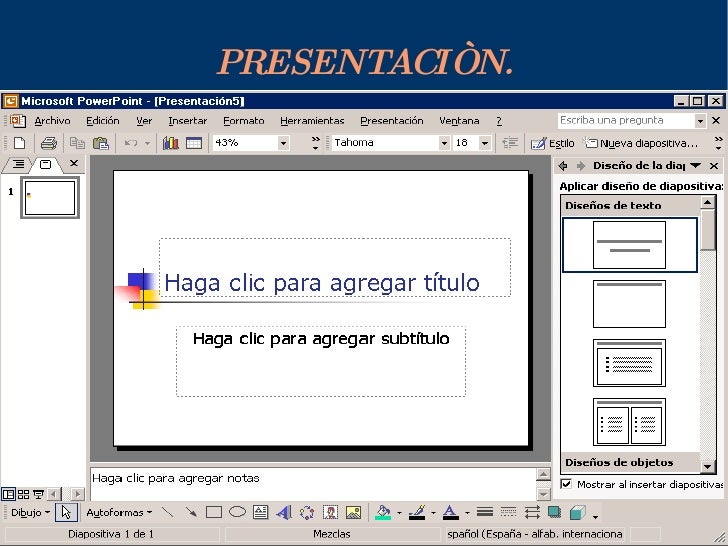This screenshot has width=728, height=546.
Task: Expand the Dibujo drawing menu
Action: 30,512
